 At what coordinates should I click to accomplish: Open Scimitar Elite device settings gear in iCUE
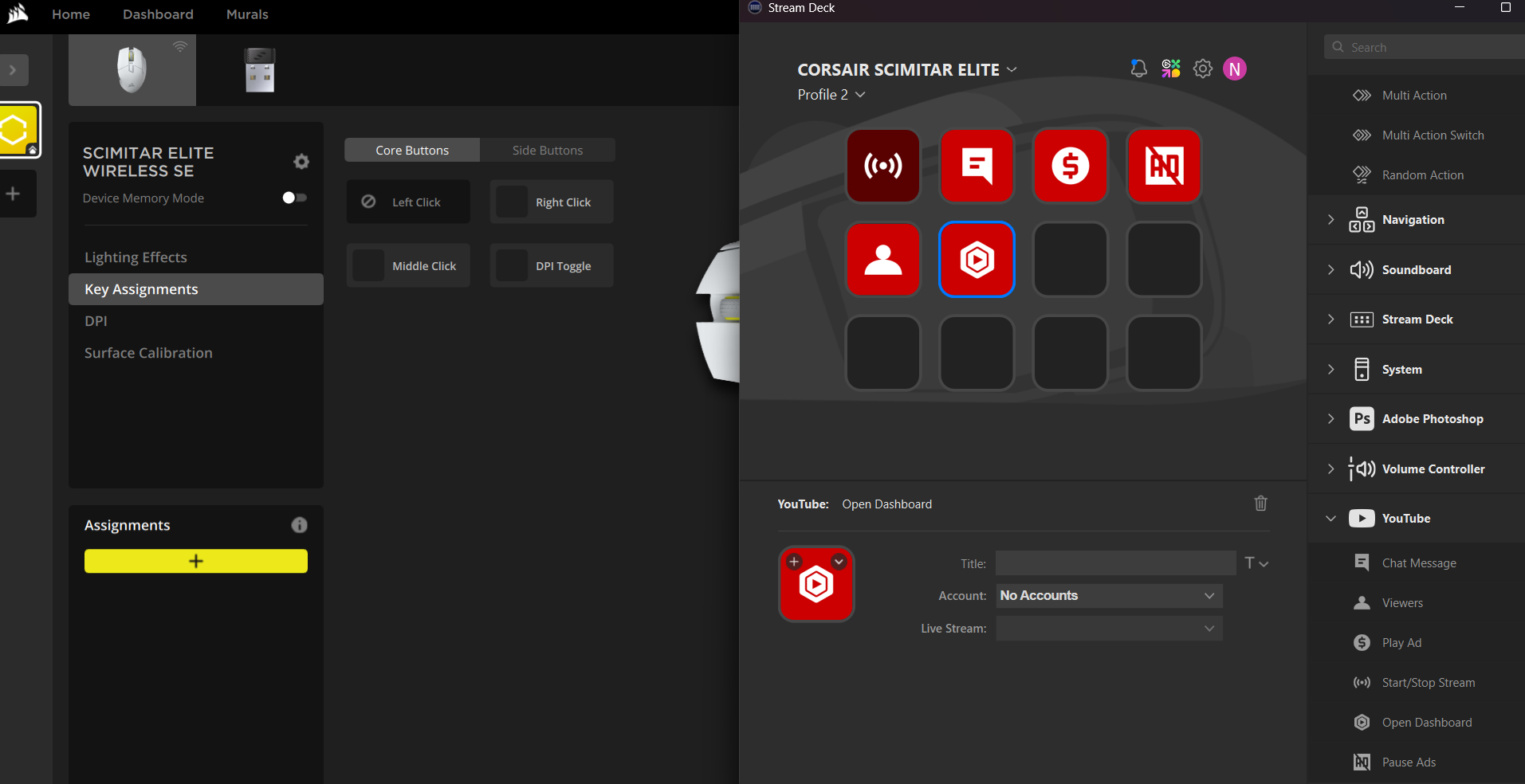tap(301, 162)
